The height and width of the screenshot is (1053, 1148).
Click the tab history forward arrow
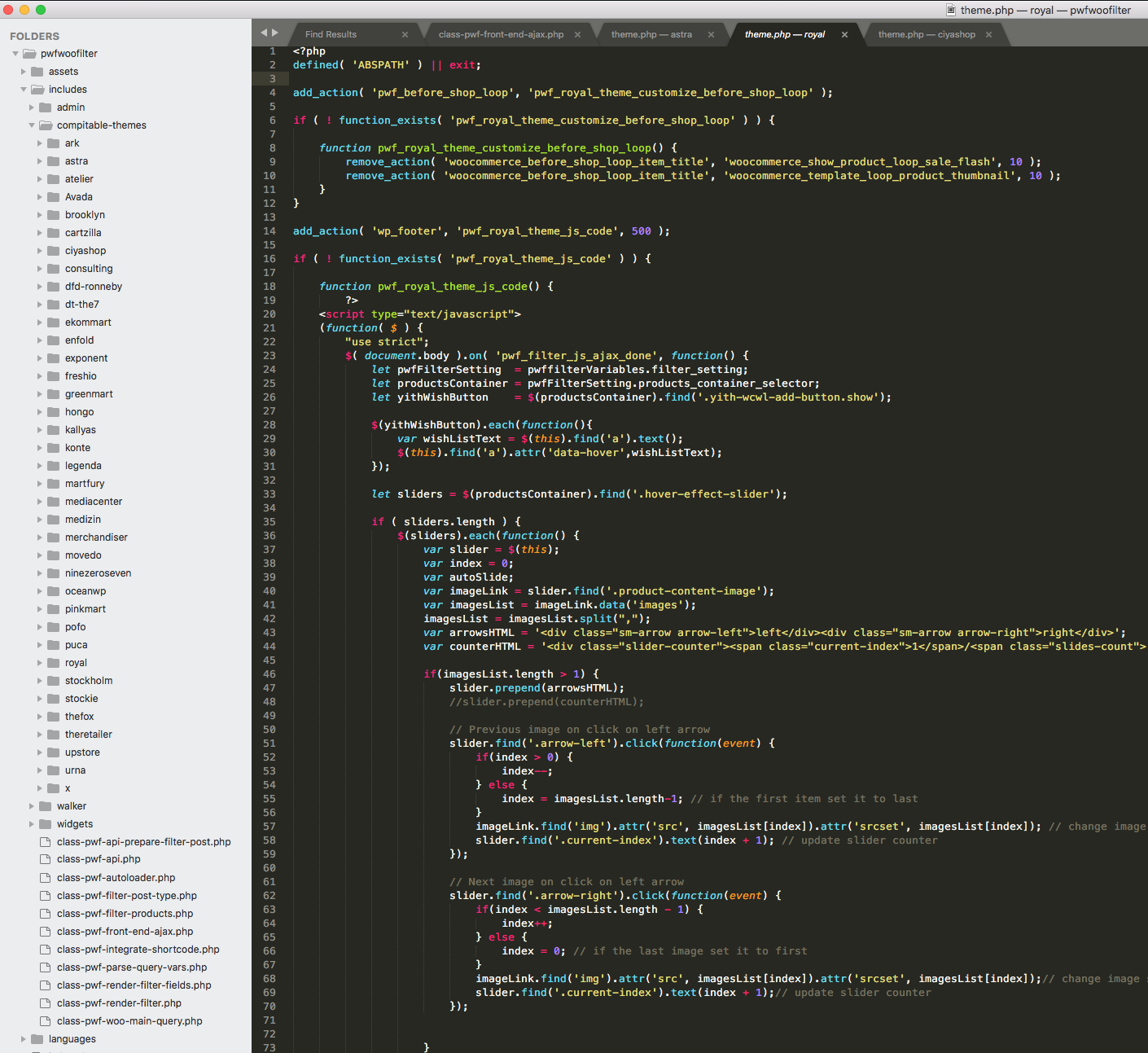275,33
